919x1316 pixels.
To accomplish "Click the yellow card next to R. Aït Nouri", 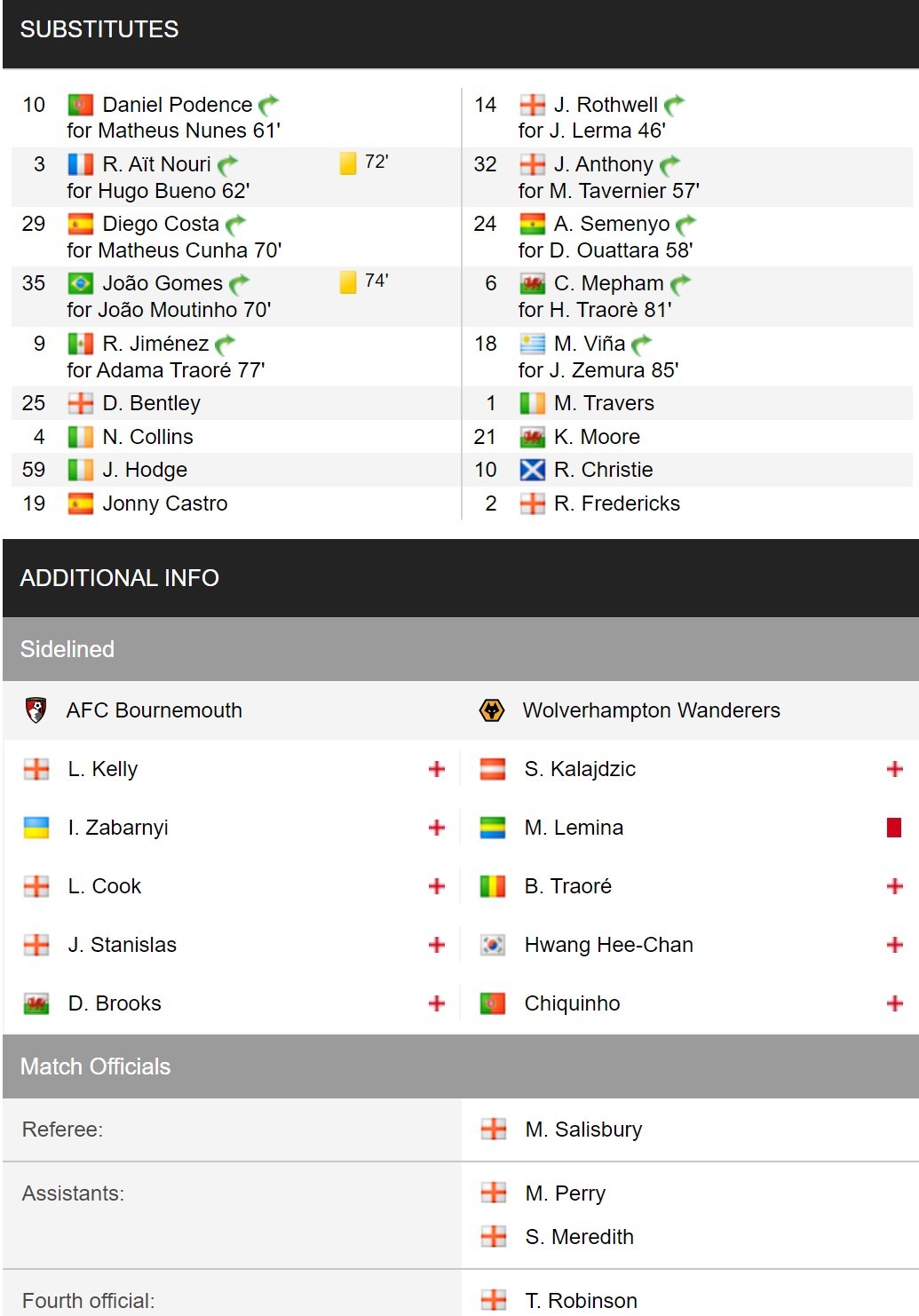I will [347, 163].
